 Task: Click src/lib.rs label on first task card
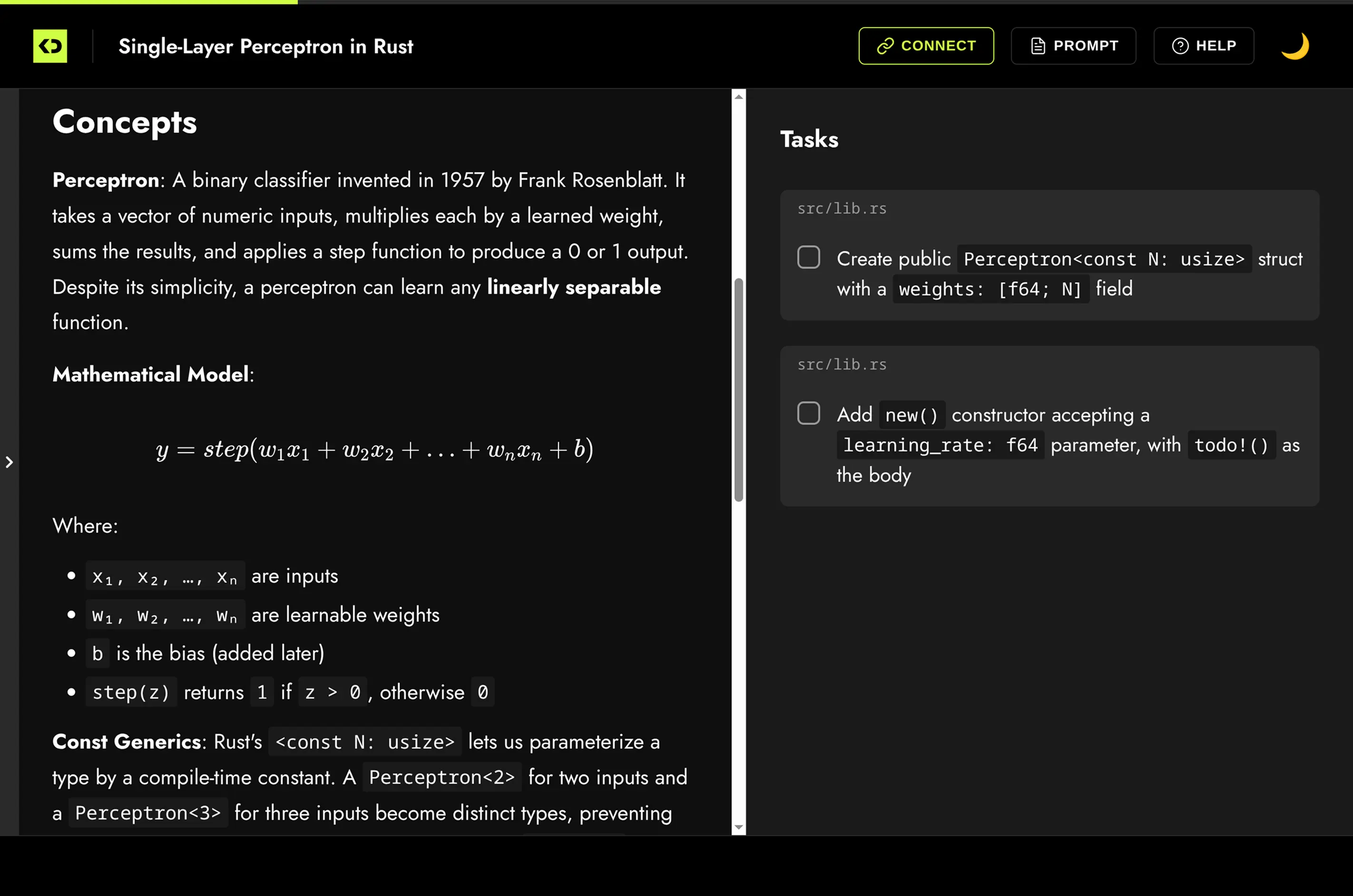842,208
